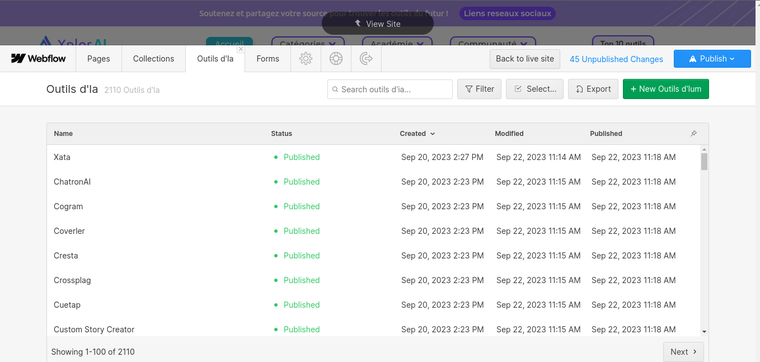This screenshot has width=760, height=362.
Task: Sort by the Created column arrow
Action: (x=433, y=134)
